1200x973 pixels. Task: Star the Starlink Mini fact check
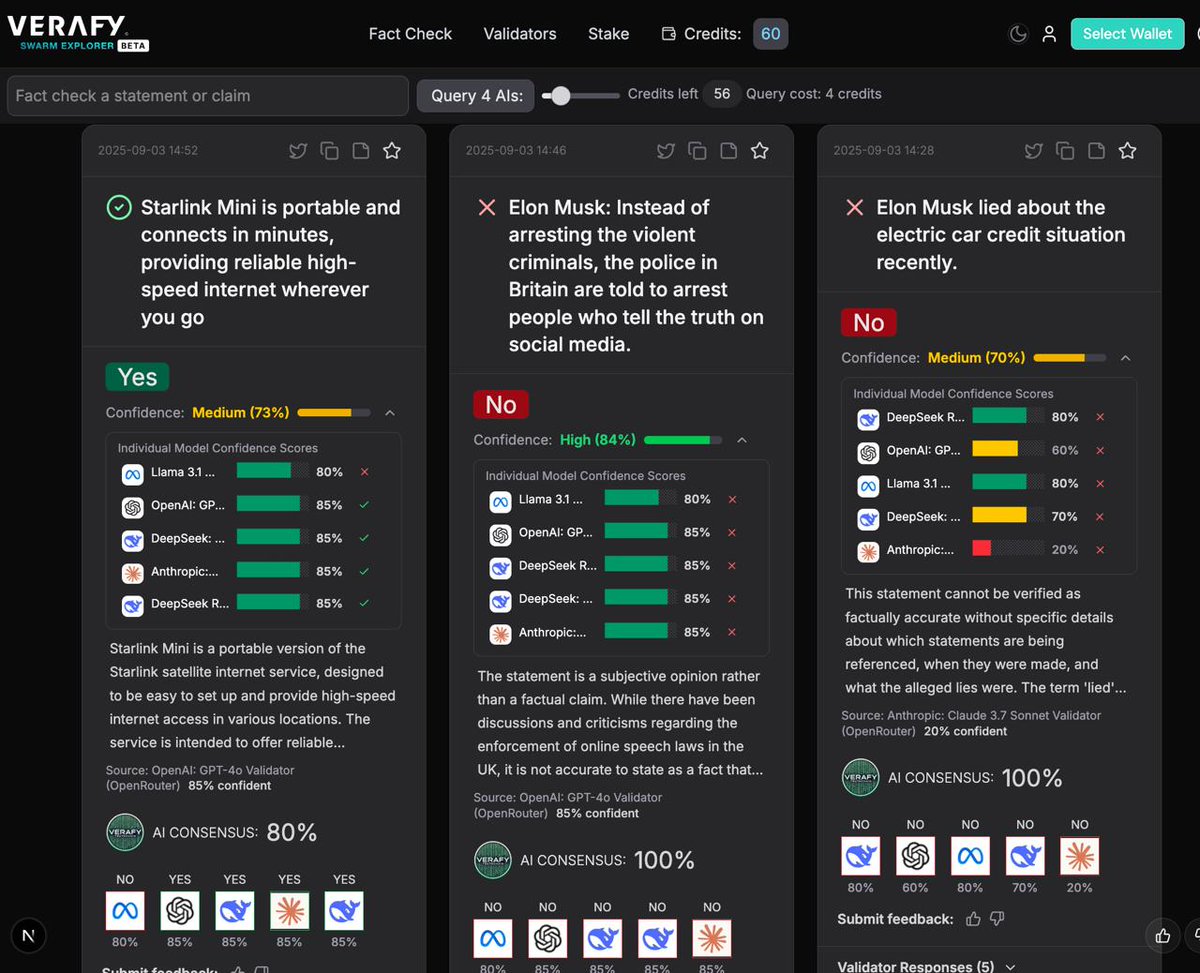coord(392,151)
